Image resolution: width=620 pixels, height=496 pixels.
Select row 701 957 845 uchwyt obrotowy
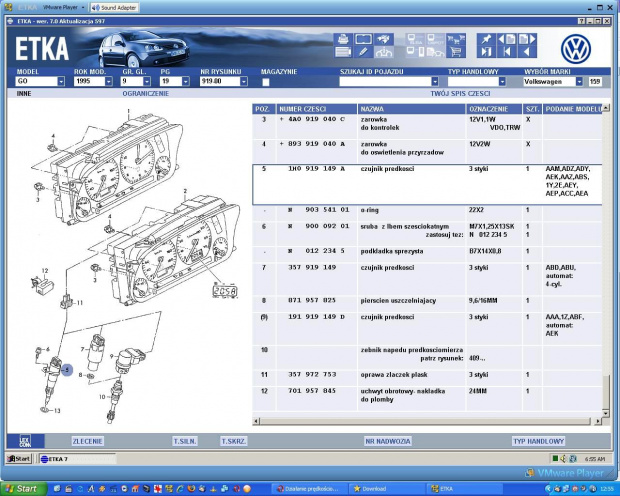point(427,399)
